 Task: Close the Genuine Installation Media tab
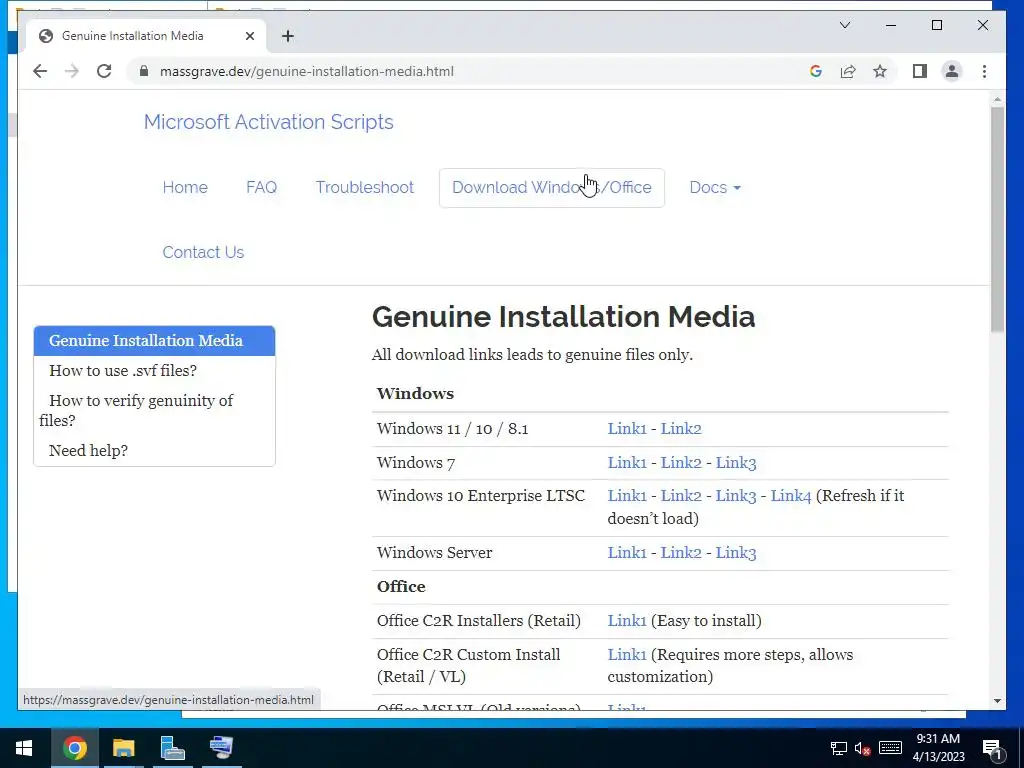249,36
